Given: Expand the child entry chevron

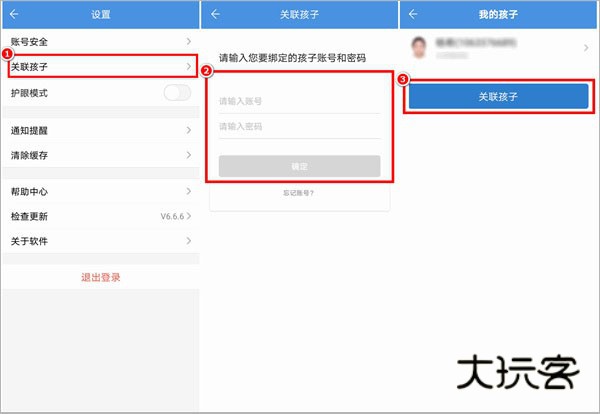Looking at the screenshot, I should click(586, 48).
